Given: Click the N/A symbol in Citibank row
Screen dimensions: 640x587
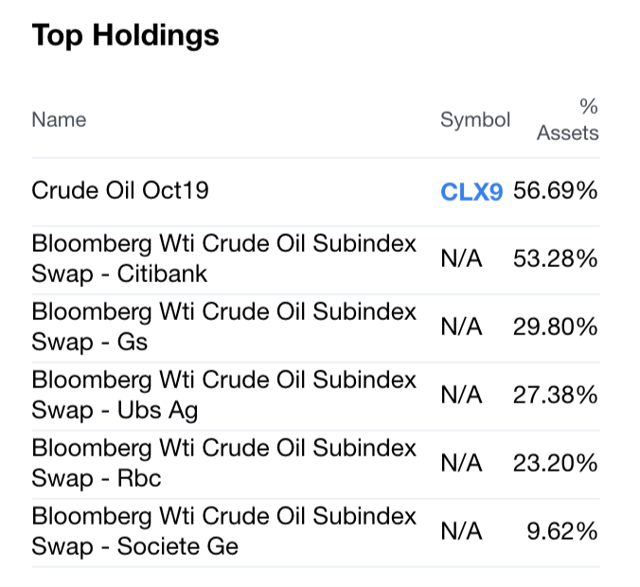Looking at the screenshot, I should click(x=461, y=260).
